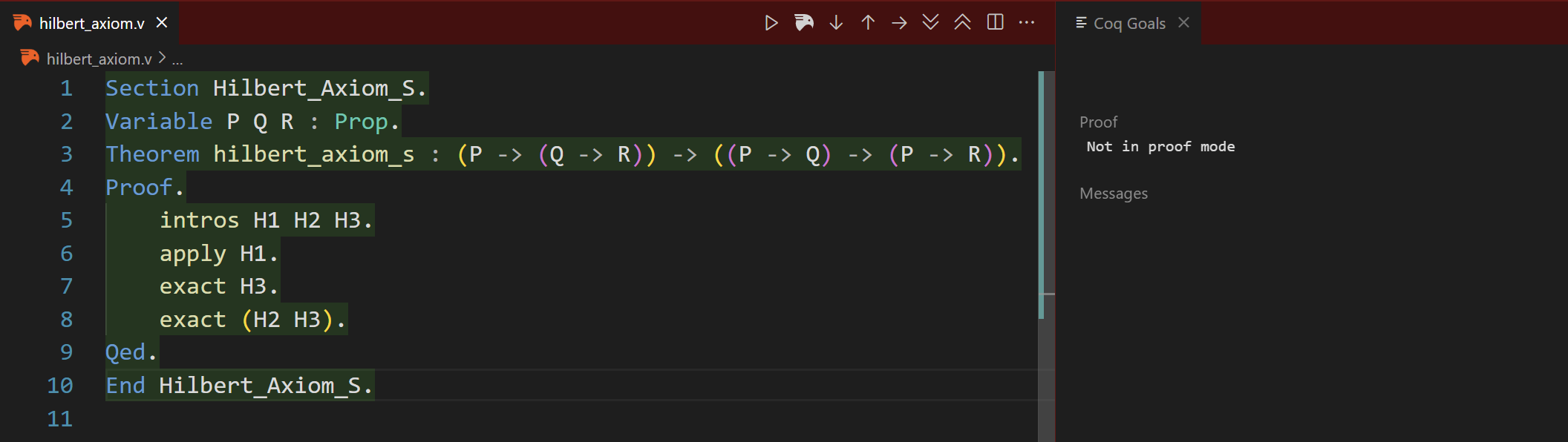Expand the Proof section header
Viewport: 1568px width, 442px height.
[x=1098, y=122]
